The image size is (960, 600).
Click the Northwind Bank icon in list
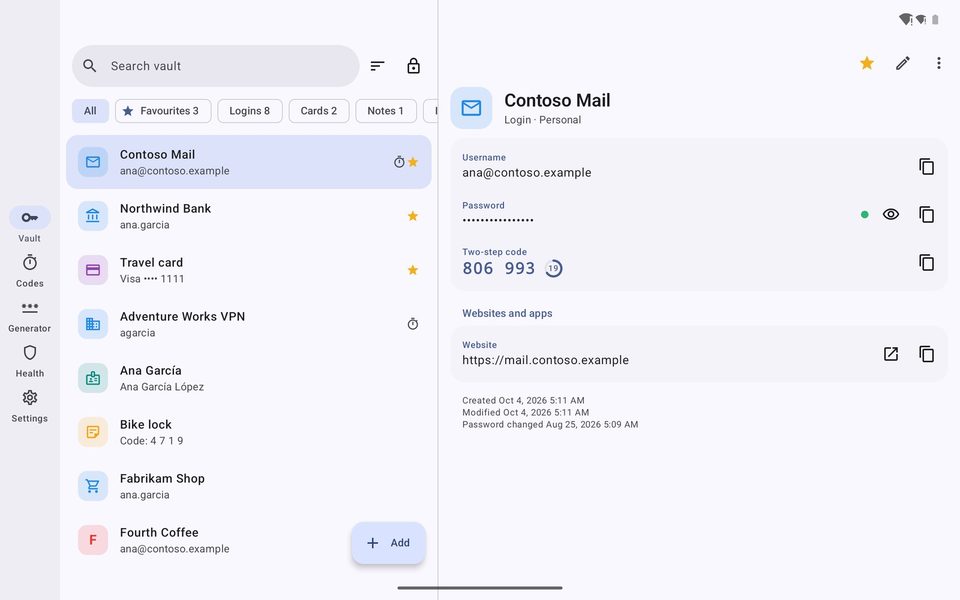(x=92, y=216)
